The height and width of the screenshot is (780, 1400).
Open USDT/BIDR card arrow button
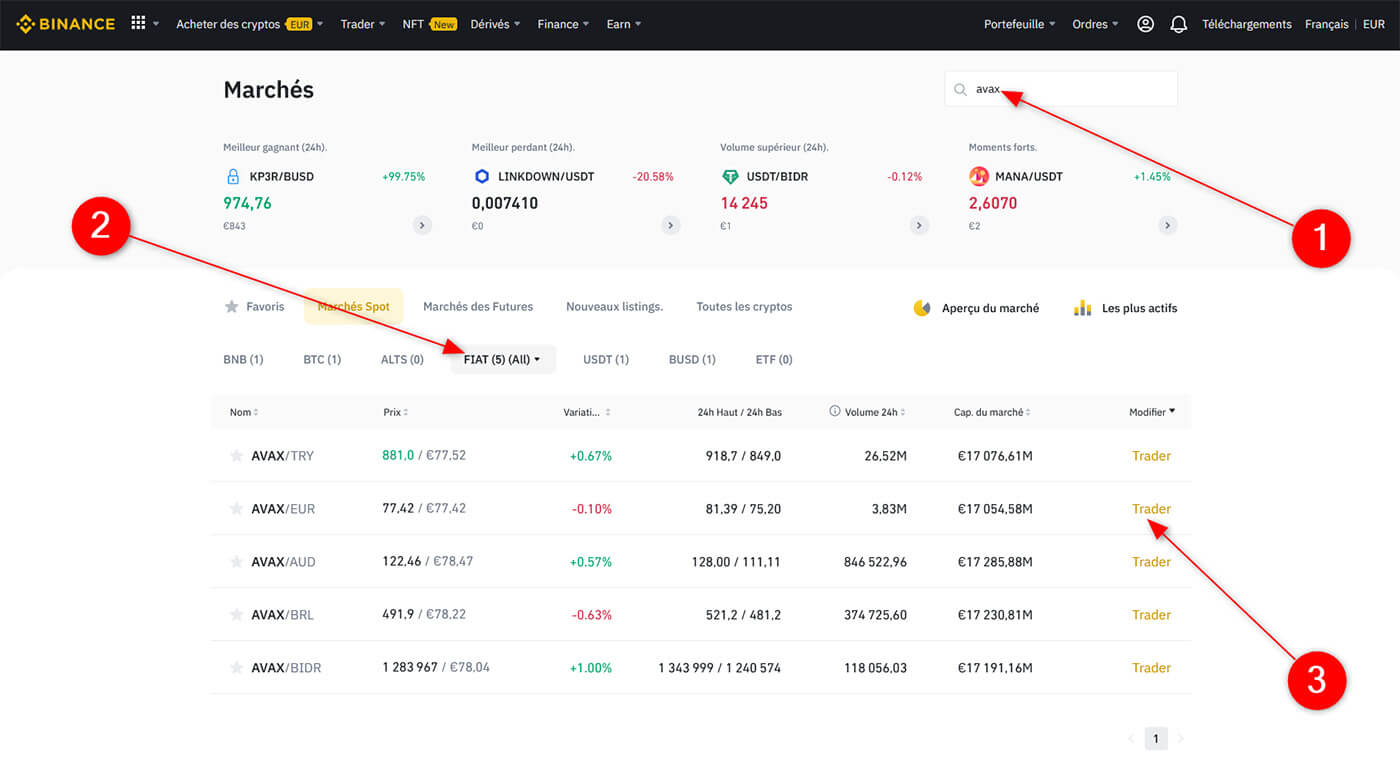(x=919, y=226)
